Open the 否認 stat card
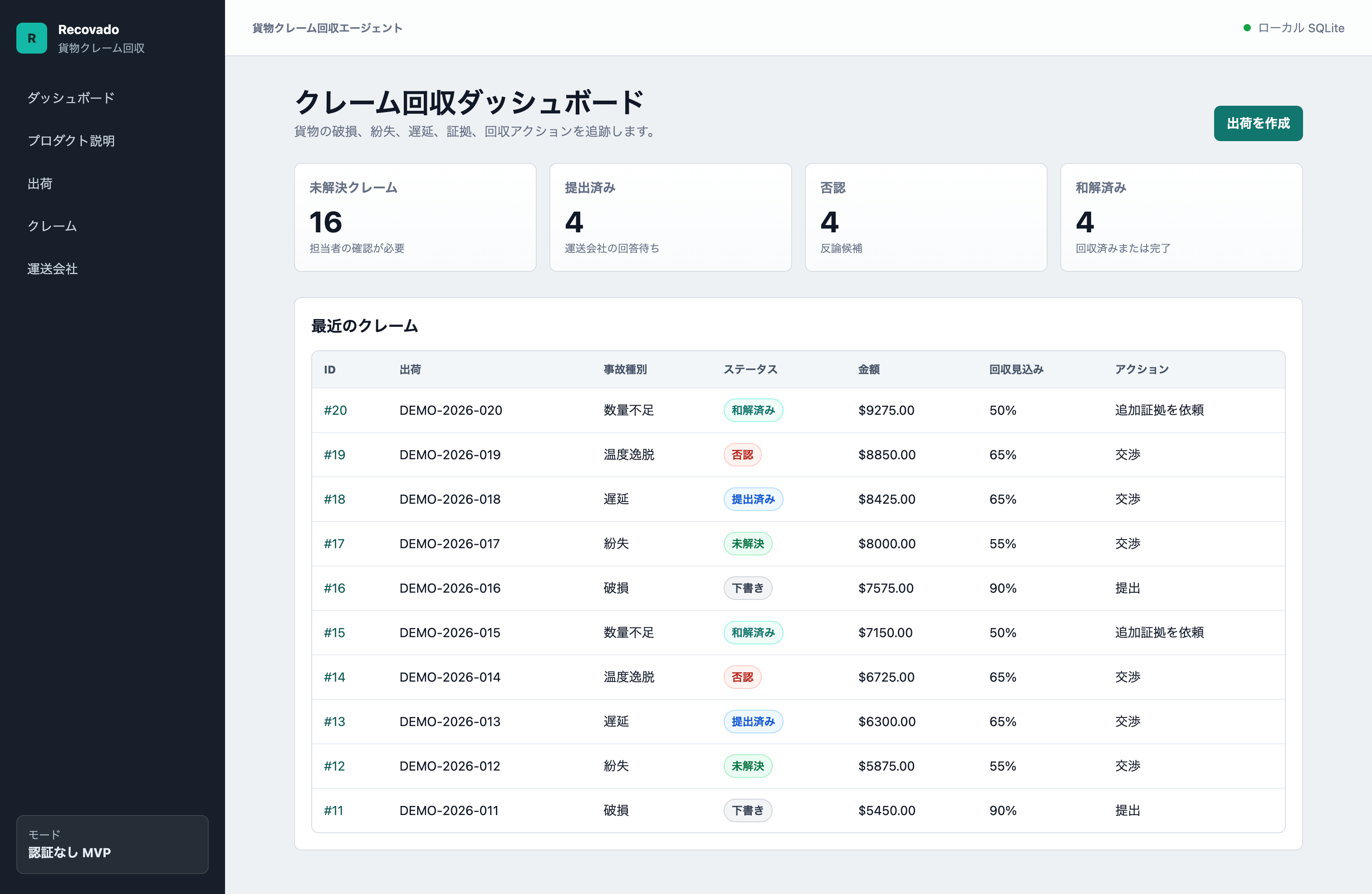This screenshot has height=894, width=1372. click(x=926, y=217)
